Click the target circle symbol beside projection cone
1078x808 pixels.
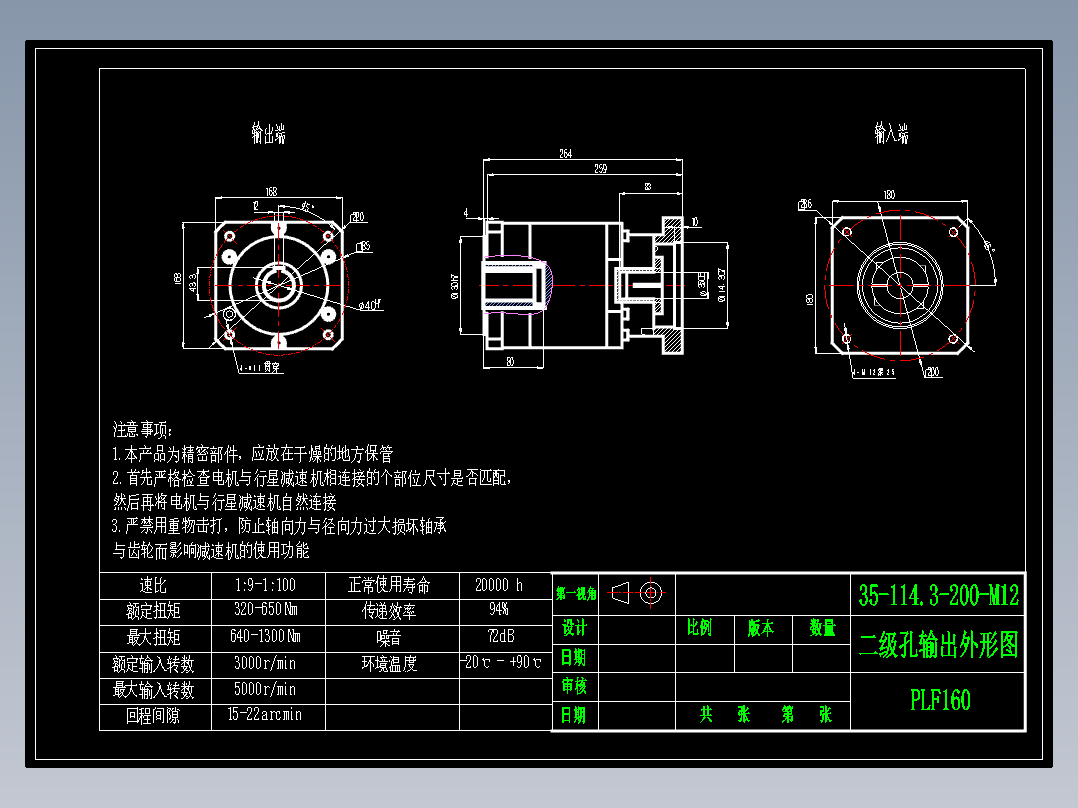pos(652,592)
